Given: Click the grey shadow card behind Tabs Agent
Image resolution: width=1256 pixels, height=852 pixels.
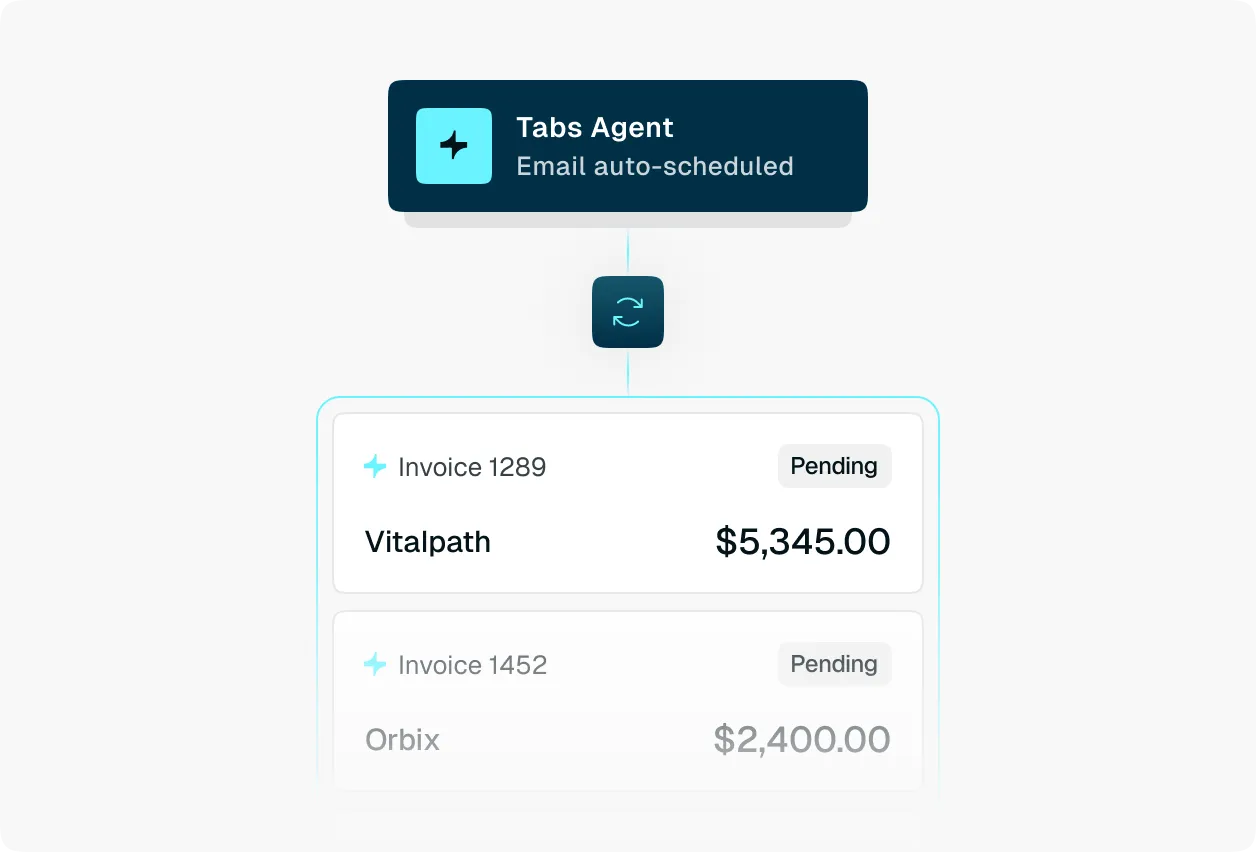Looking at the screenshot, I should pos(628,220).
